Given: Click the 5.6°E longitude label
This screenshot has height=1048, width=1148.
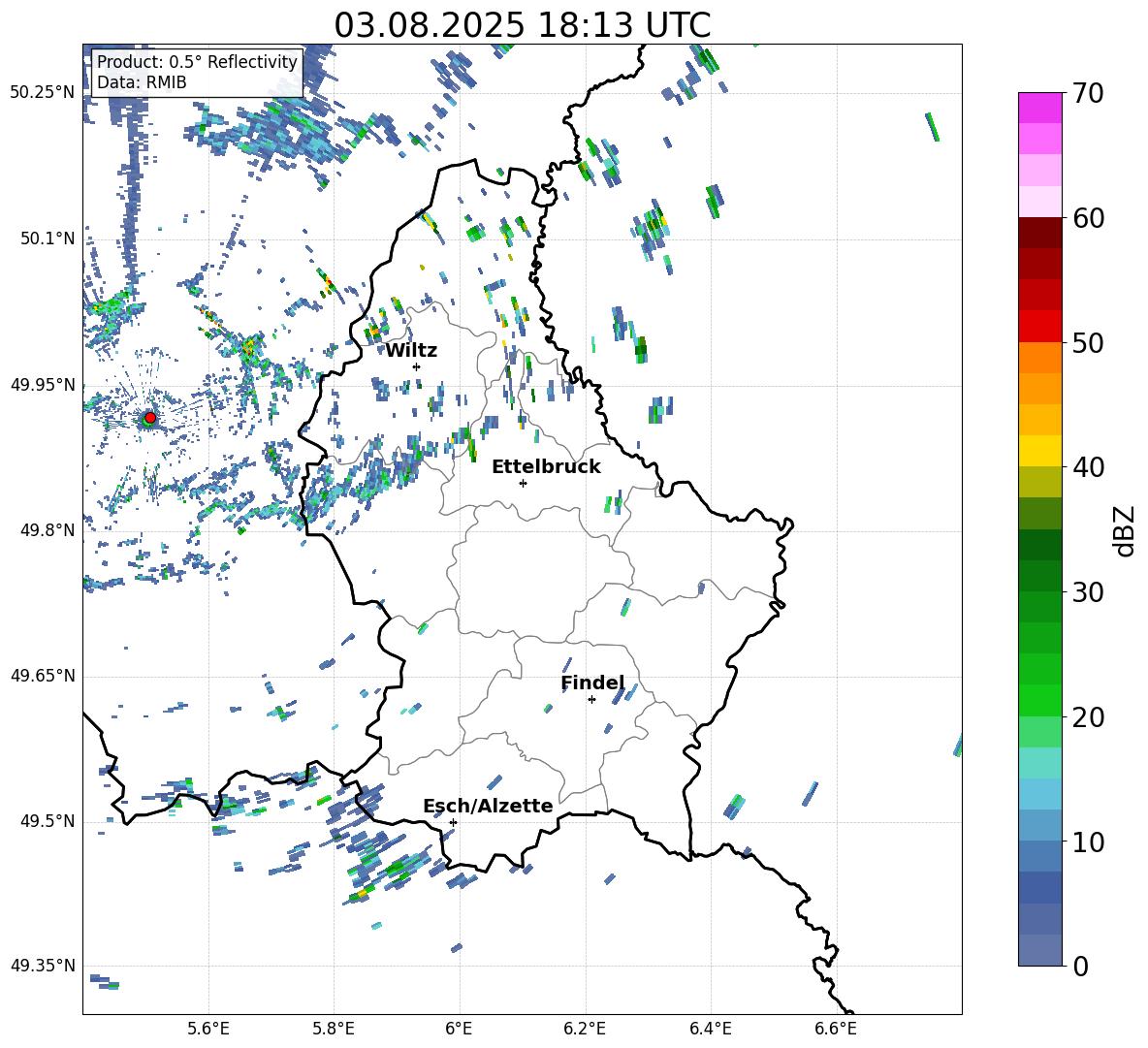Looking at the screenshot, I should pos(208,1029).
